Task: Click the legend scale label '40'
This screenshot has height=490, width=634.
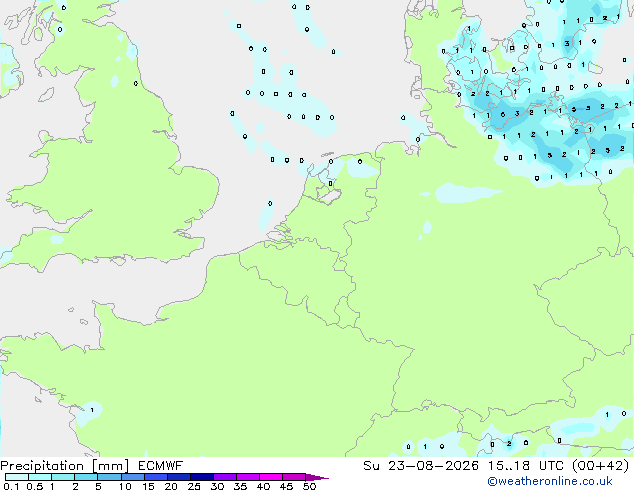Action: (264, 486)
